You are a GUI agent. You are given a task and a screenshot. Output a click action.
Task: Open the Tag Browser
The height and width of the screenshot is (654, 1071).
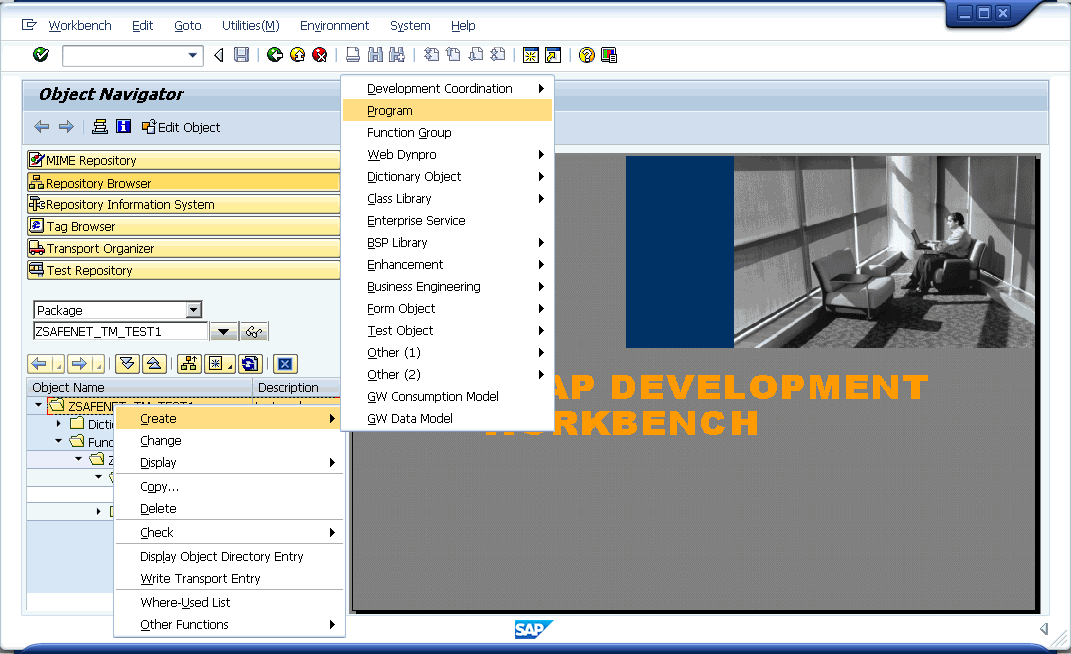[x=184, y=226]
